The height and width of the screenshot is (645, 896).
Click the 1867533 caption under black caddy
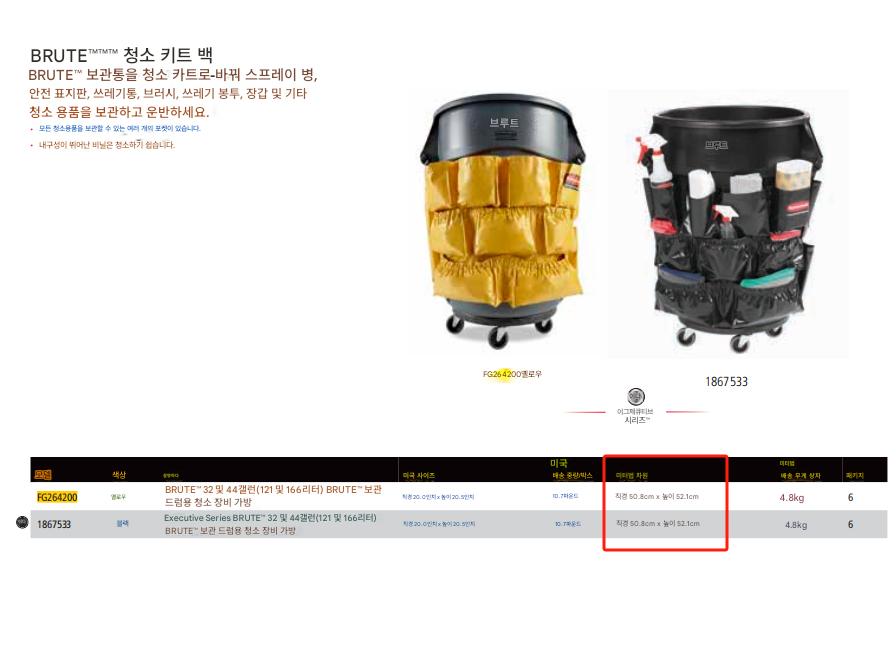pos(726,382)
